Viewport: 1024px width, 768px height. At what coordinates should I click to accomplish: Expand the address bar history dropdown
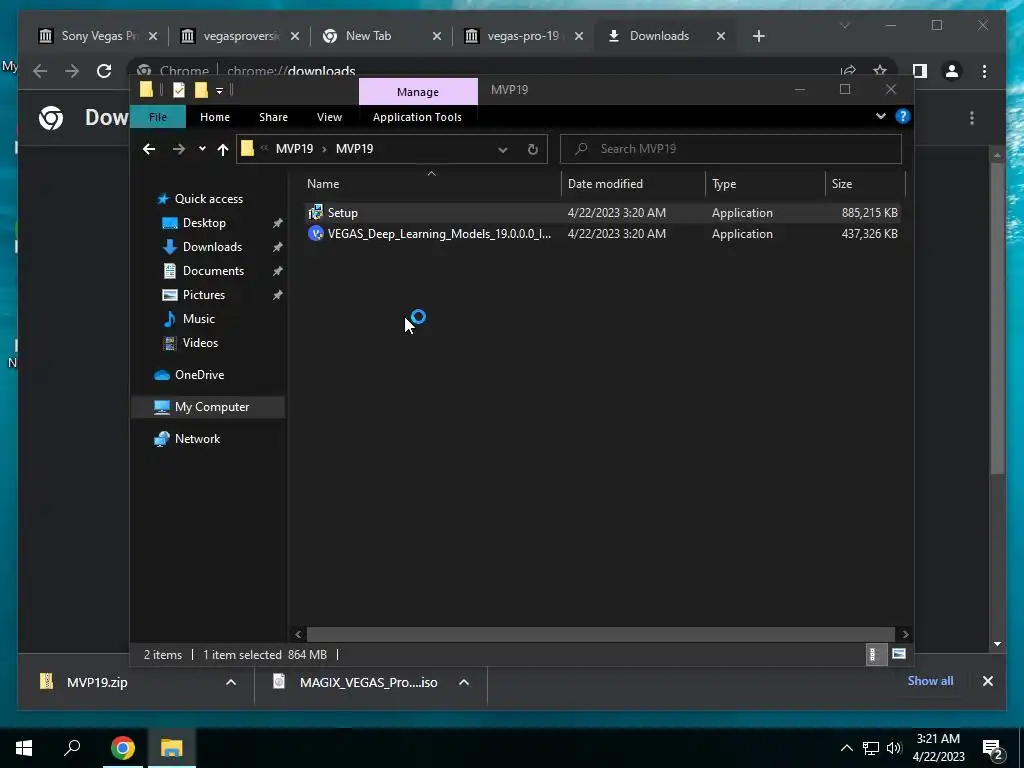[x=503, y=150]
